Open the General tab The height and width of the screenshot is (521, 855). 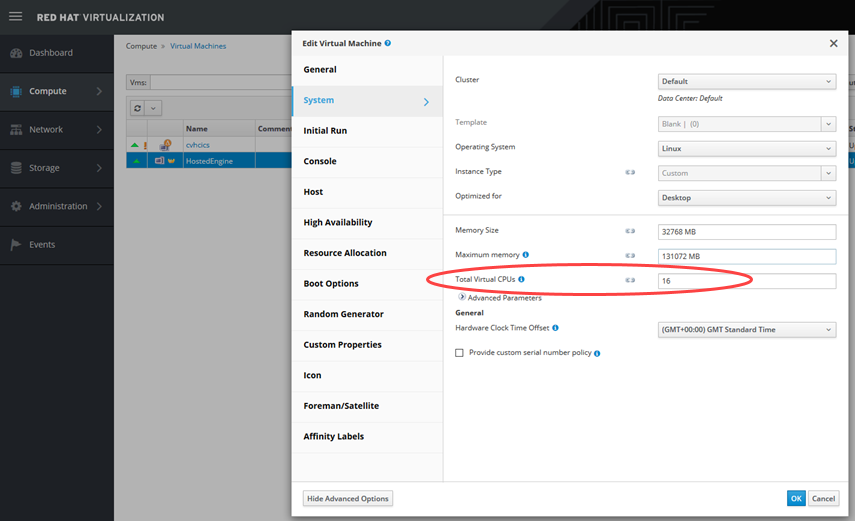point(367,70)
